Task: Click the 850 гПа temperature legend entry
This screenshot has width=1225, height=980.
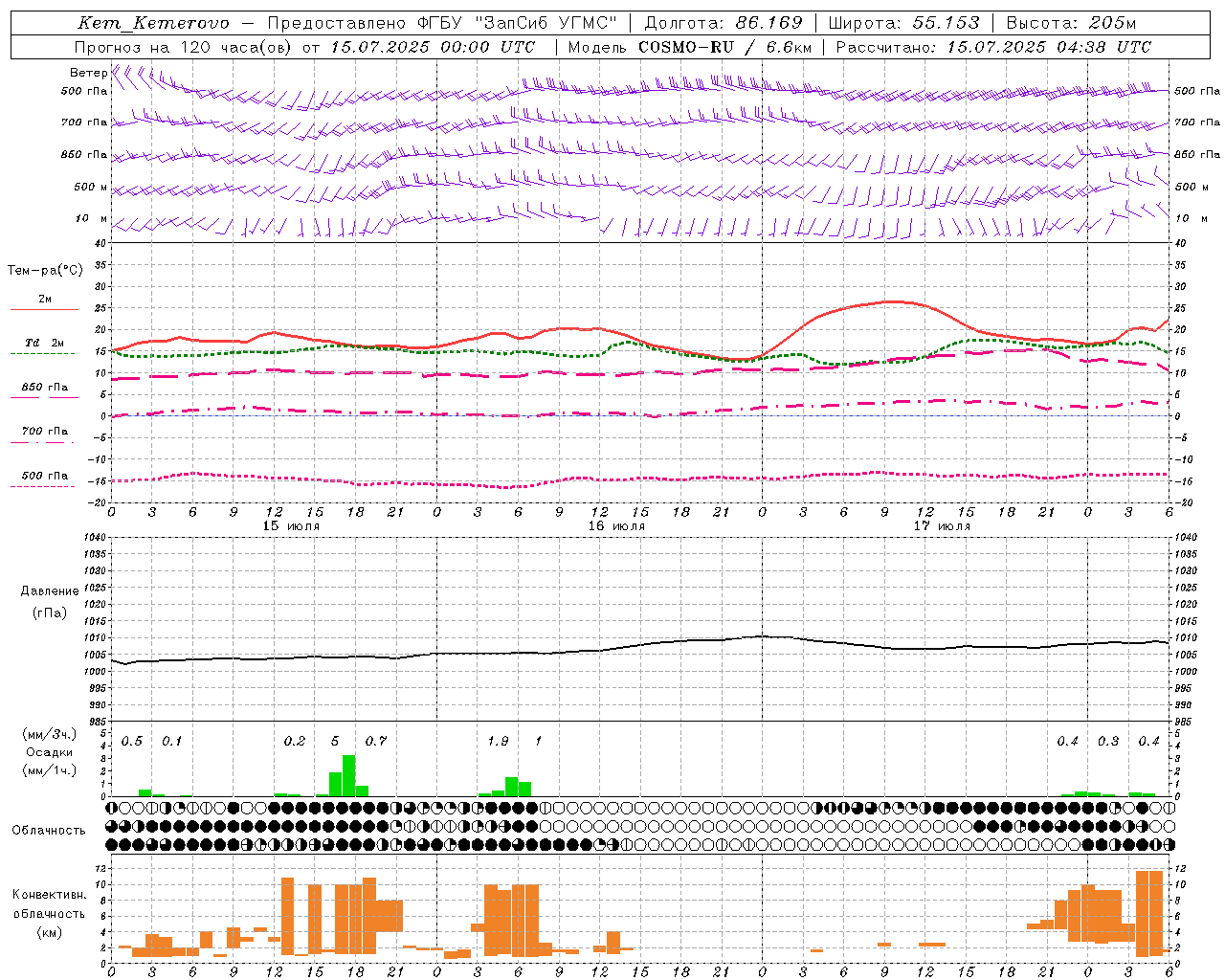Action: (44, 391)
